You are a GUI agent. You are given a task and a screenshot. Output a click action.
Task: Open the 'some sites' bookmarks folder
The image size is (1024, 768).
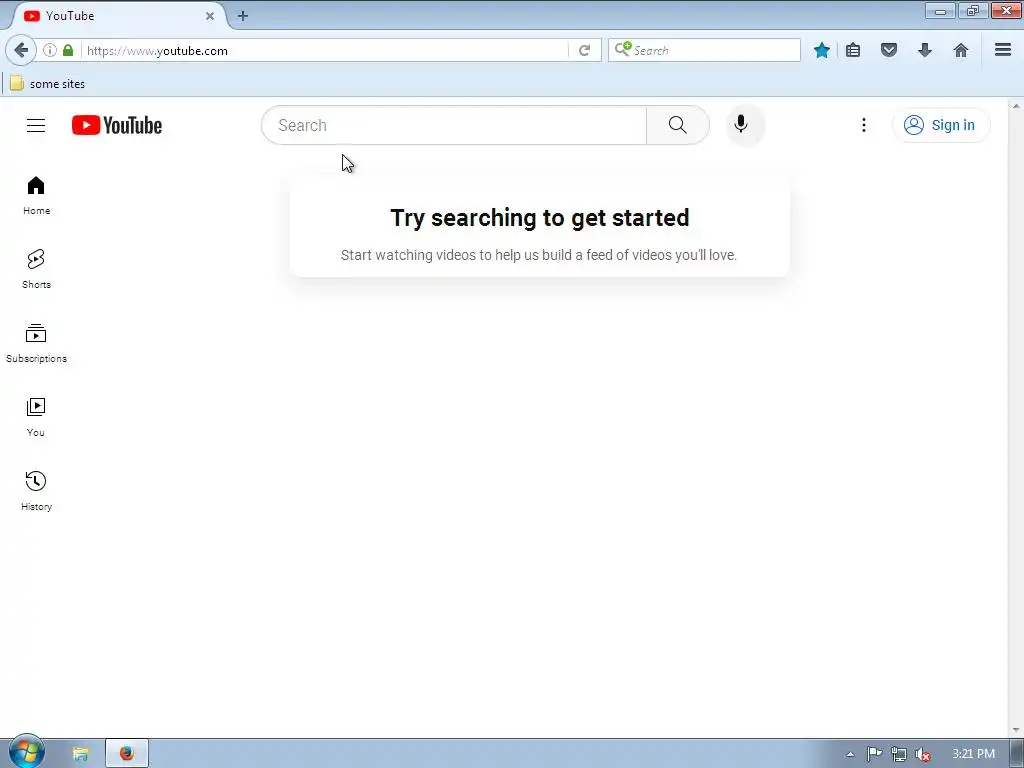48,84
